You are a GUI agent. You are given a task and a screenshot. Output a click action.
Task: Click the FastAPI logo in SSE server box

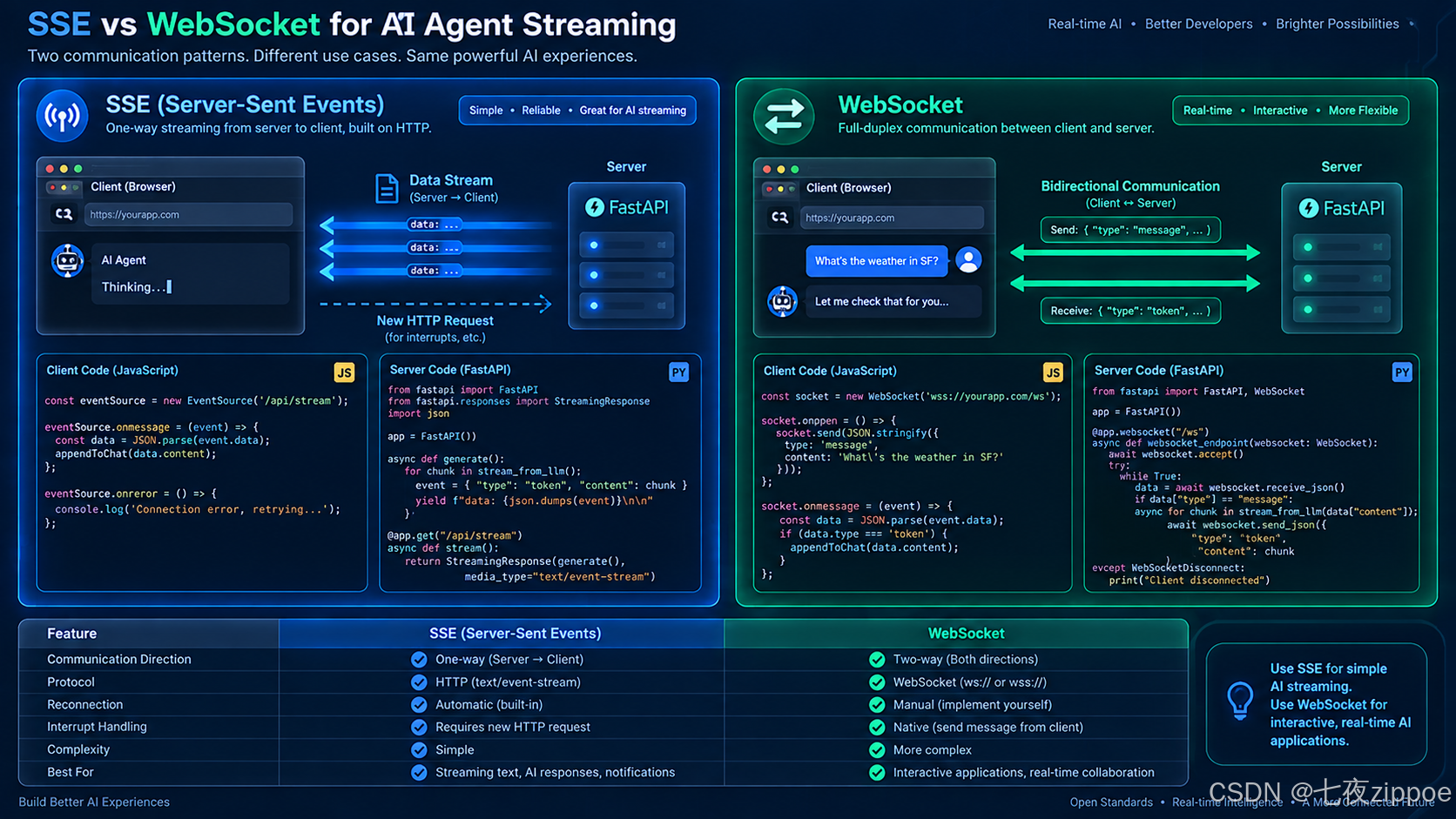627,207
